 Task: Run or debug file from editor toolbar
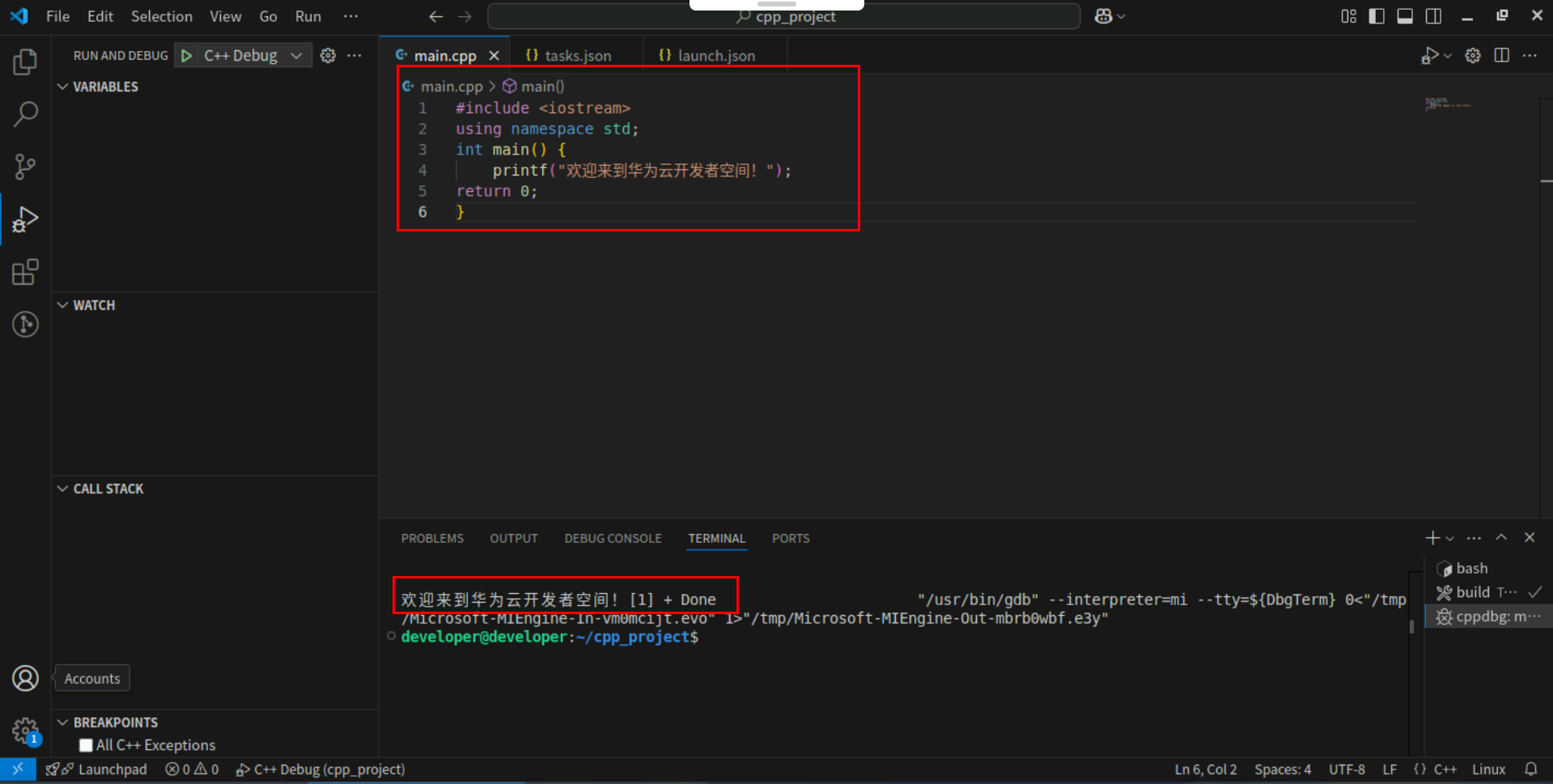[1430, 55]
